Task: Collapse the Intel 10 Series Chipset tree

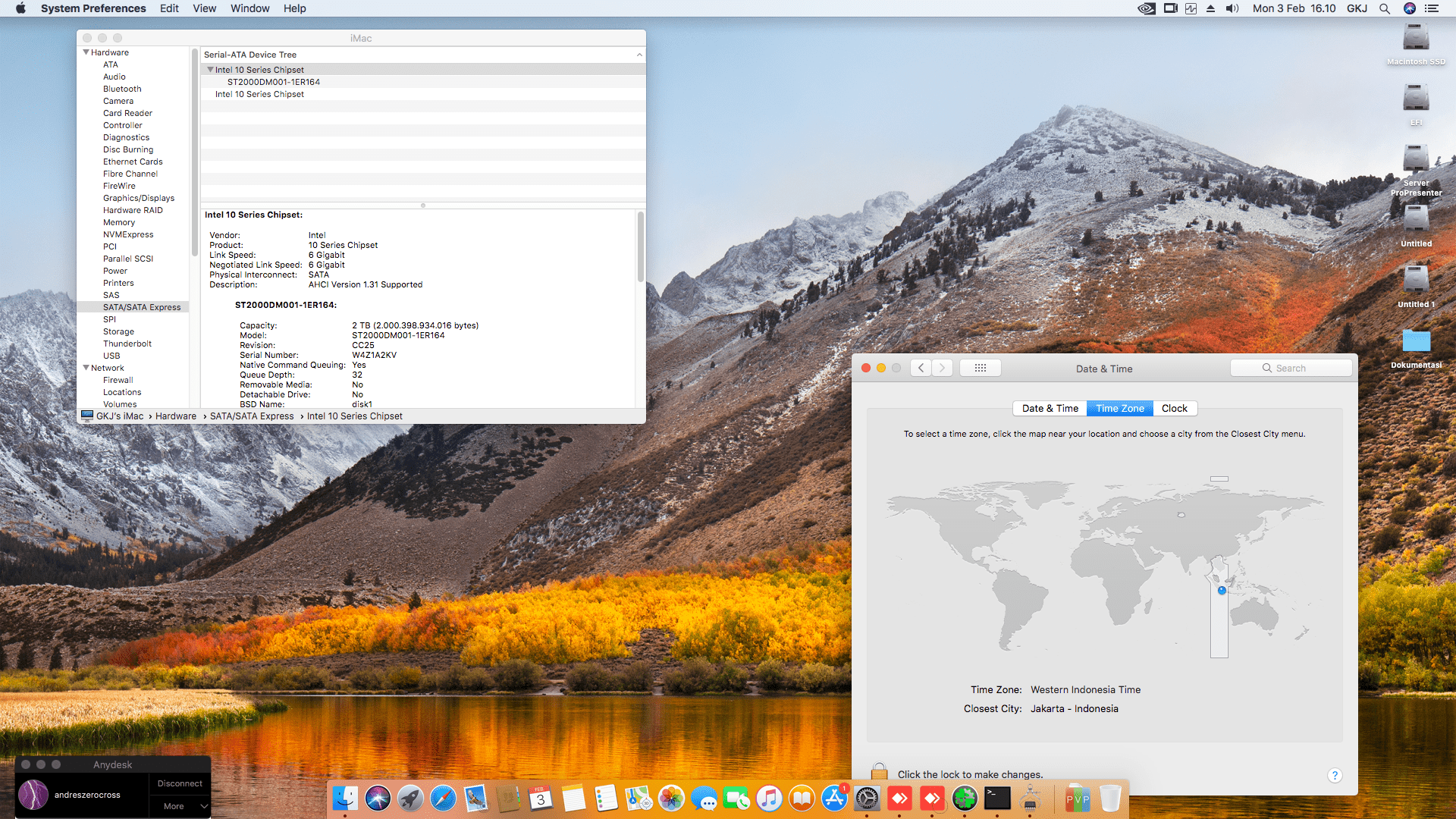Action: pos(210,70)
